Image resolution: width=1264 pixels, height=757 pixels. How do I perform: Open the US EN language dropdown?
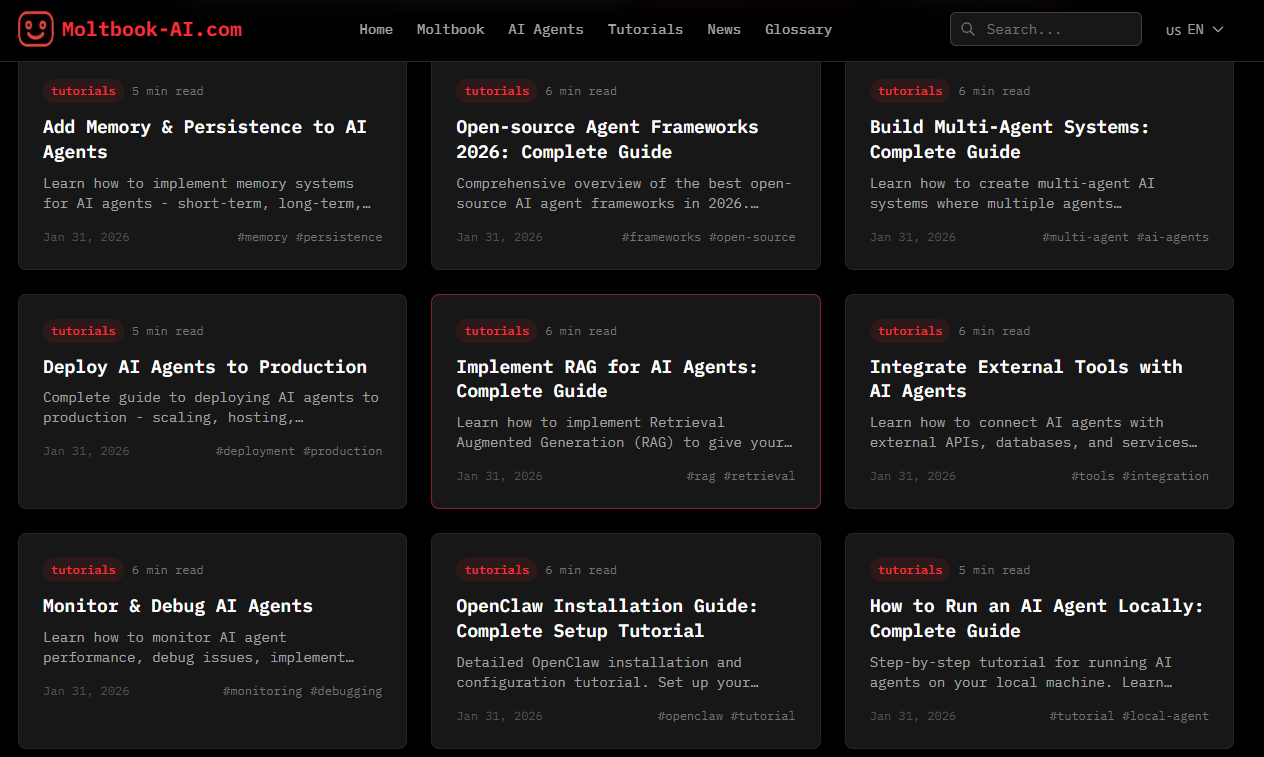point(1194,29)
